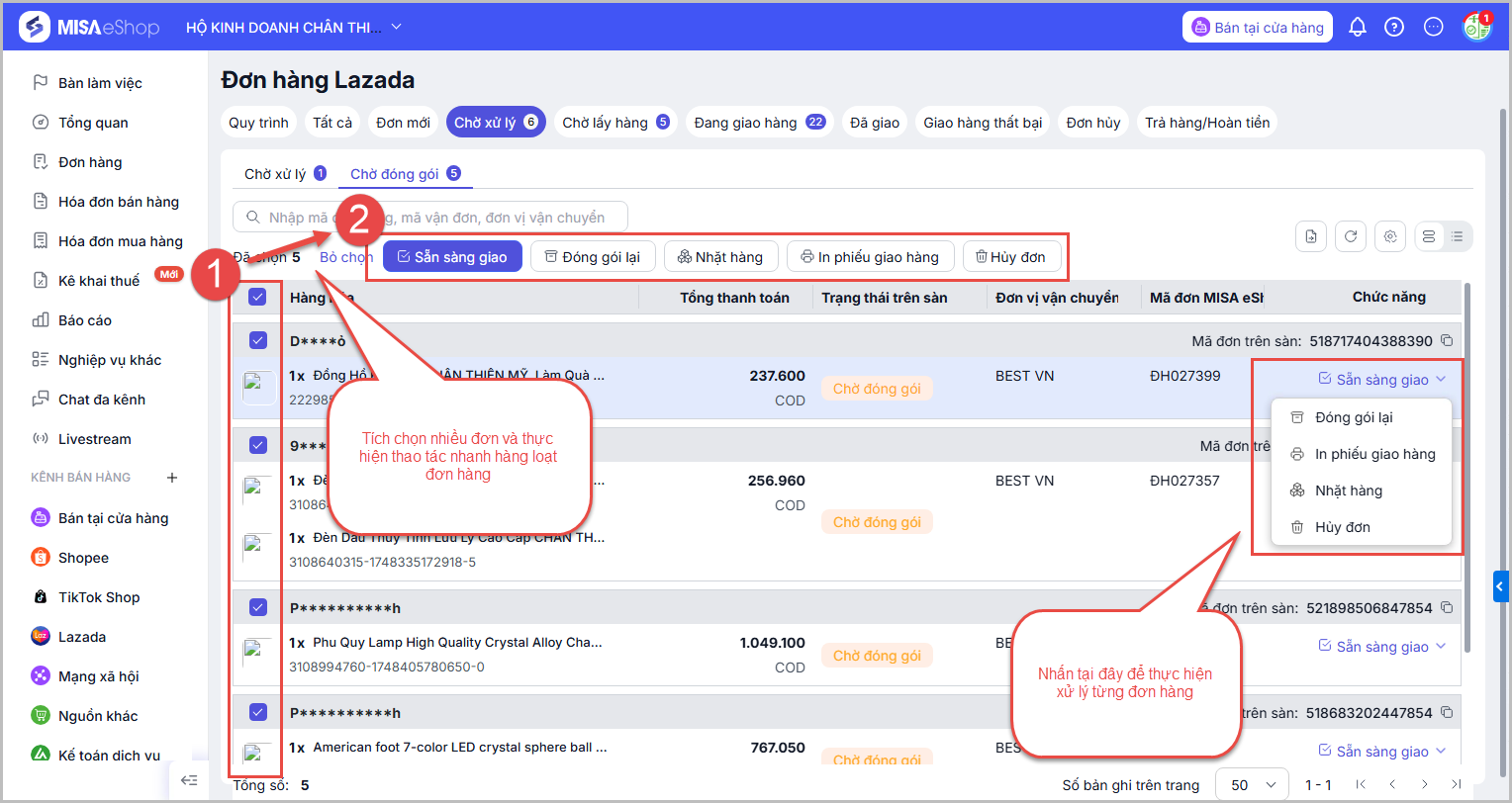
Task: Switch to the Quy trình tab
Action: point(258,123)
